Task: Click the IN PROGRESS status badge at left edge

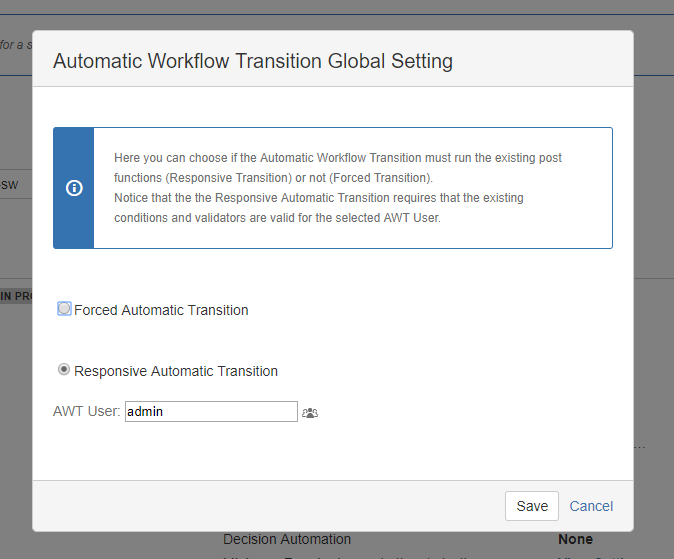Action: click(15, 296)
